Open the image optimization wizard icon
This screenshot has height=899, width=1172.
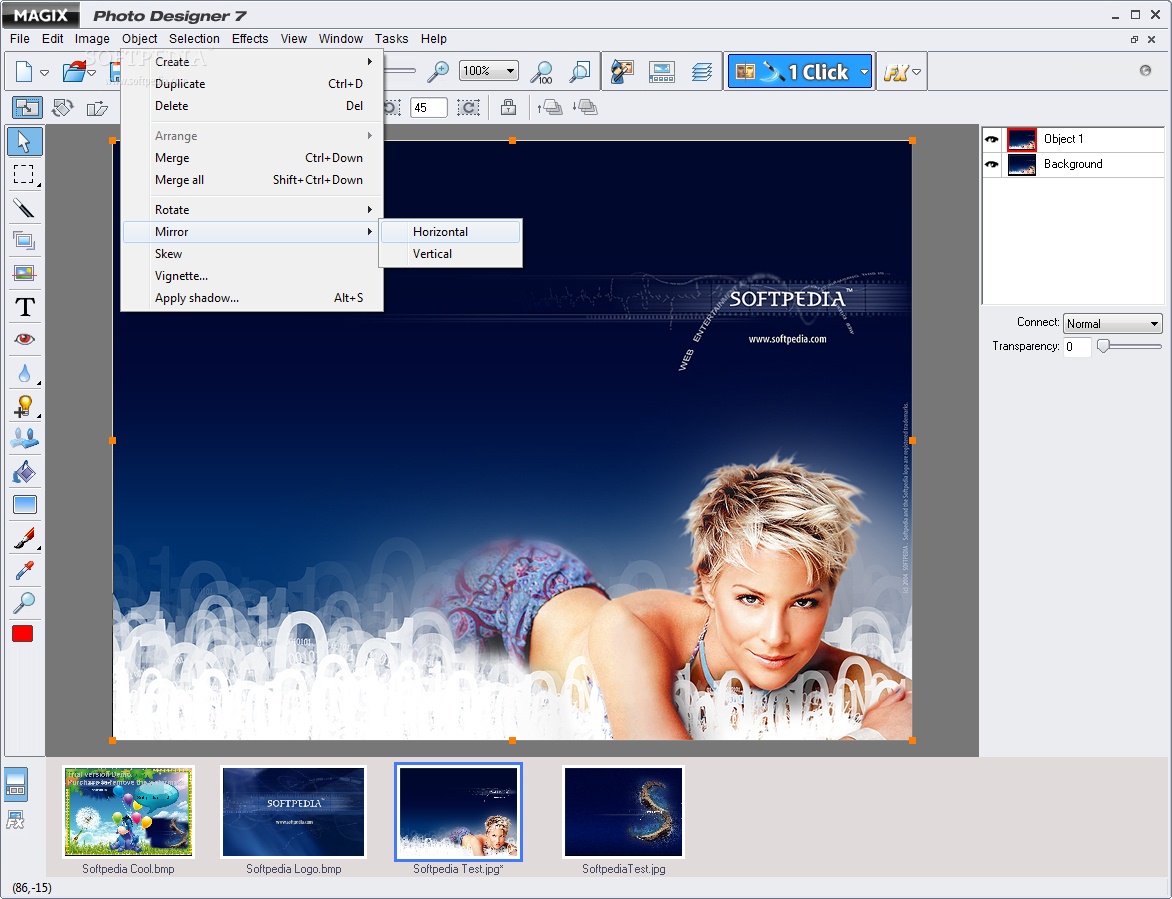pos(622,72)
